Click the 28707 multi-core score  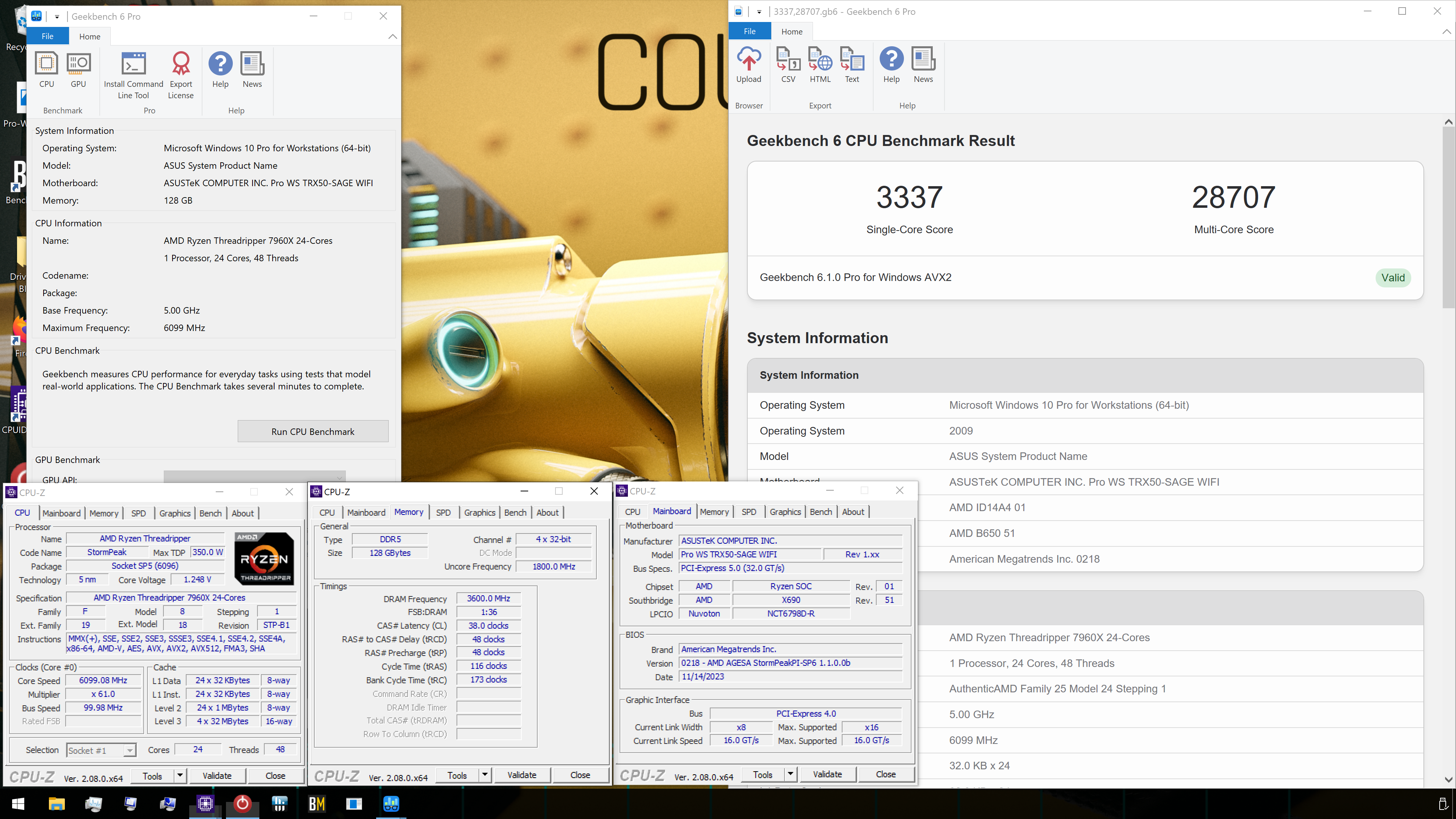coord(1233,197)
